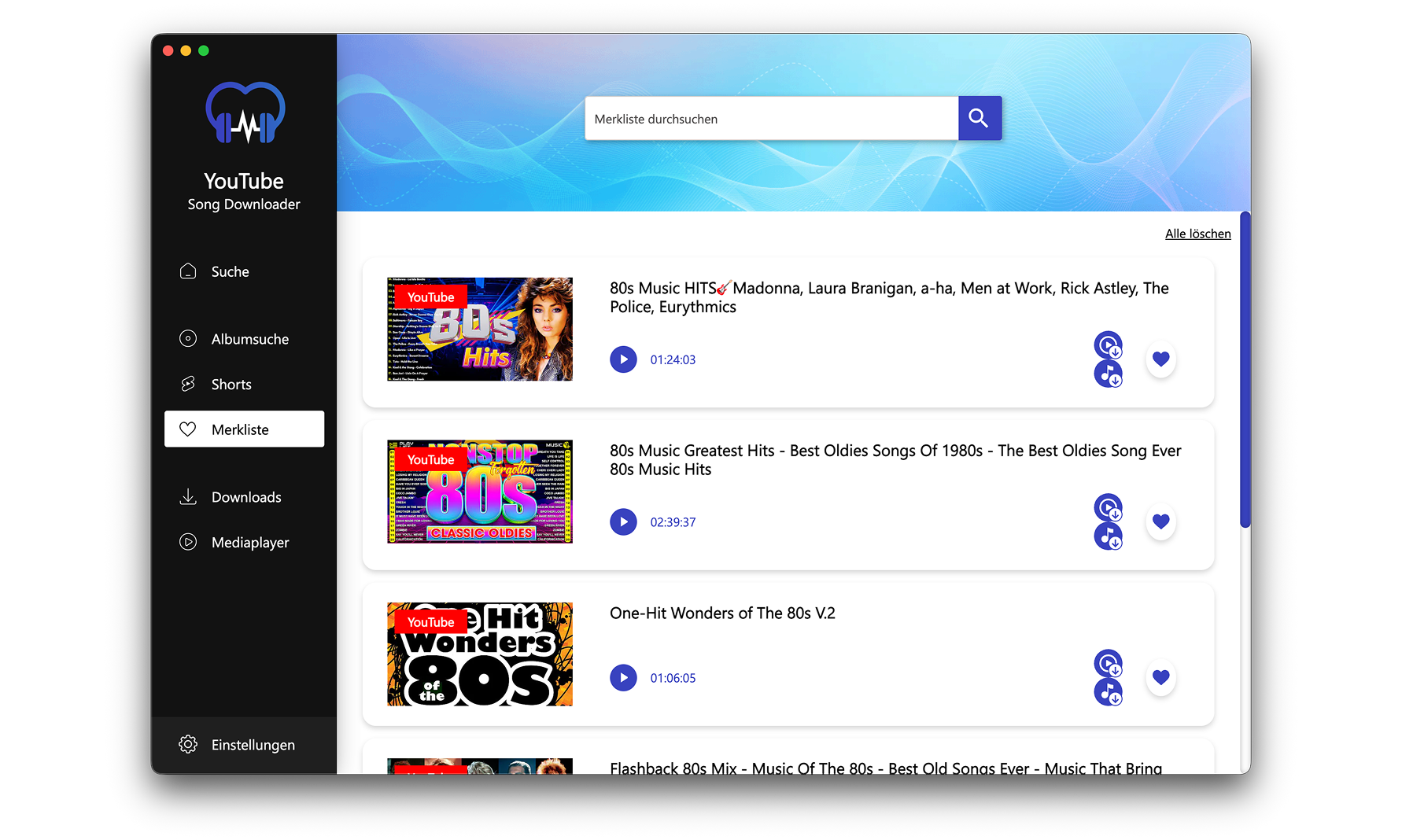Click the play circle icon beside Mediaplayer
The width and height of the screenshot is (1402, 840).
(x=188, y=542)
